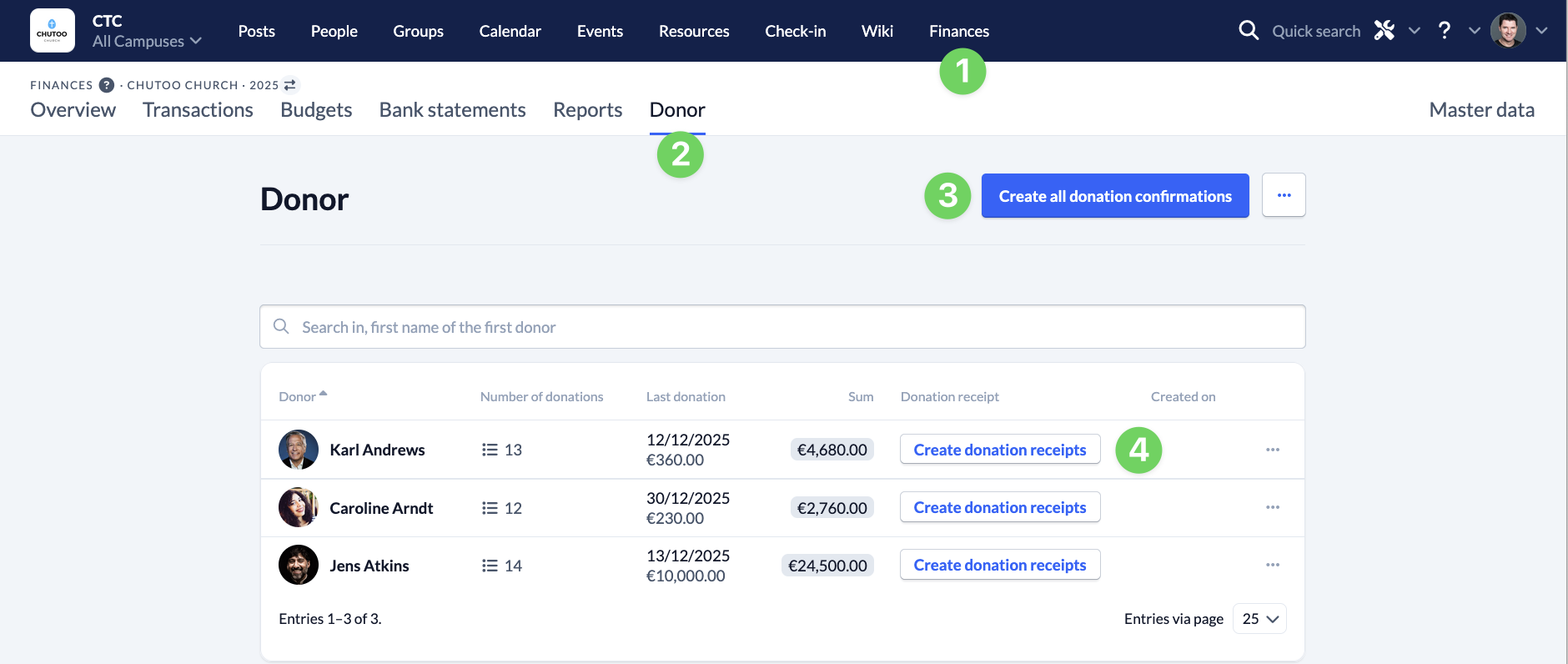Create donation receipts for Karl Andrews

click(999, 450)
